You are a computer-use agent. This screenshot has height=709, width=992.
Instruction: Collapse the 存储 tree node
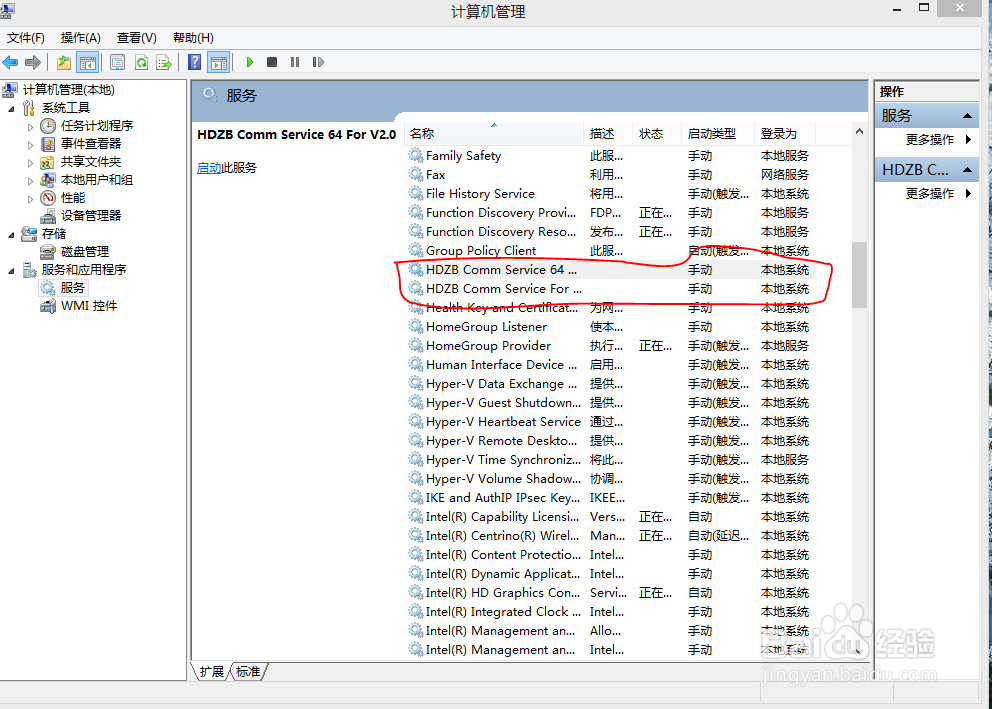pos(11,235)
